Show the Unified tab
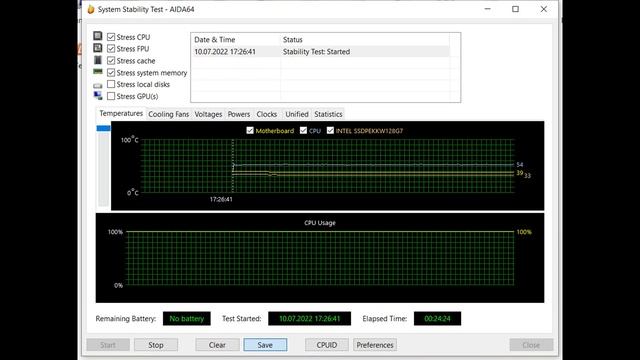 click(x=297, y=114)
